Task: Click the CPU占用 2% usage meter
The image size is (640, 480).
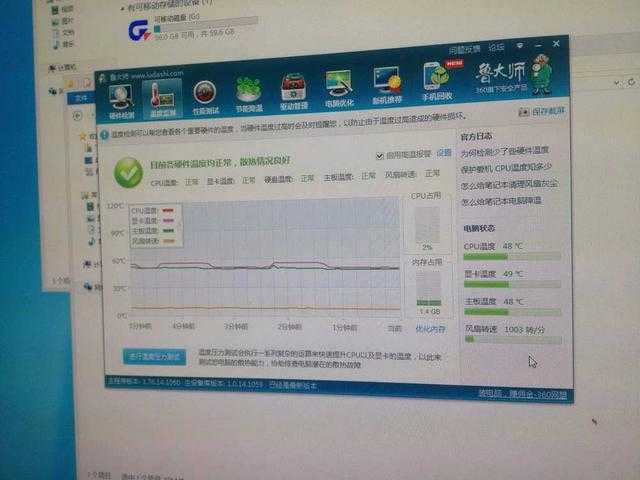Action: [x=427, y=225]
